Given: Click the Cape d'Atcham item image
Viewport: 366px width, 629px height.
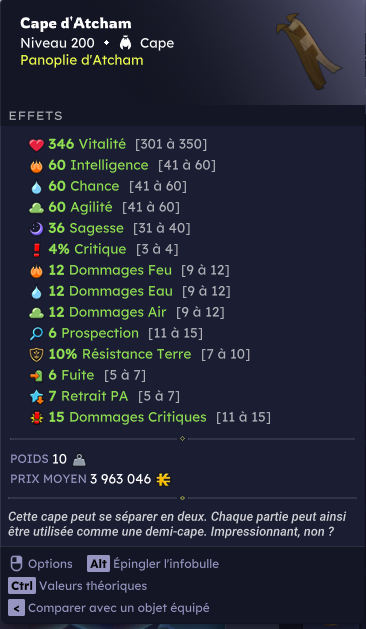Looking at the screenshot, I should [308, 51].
